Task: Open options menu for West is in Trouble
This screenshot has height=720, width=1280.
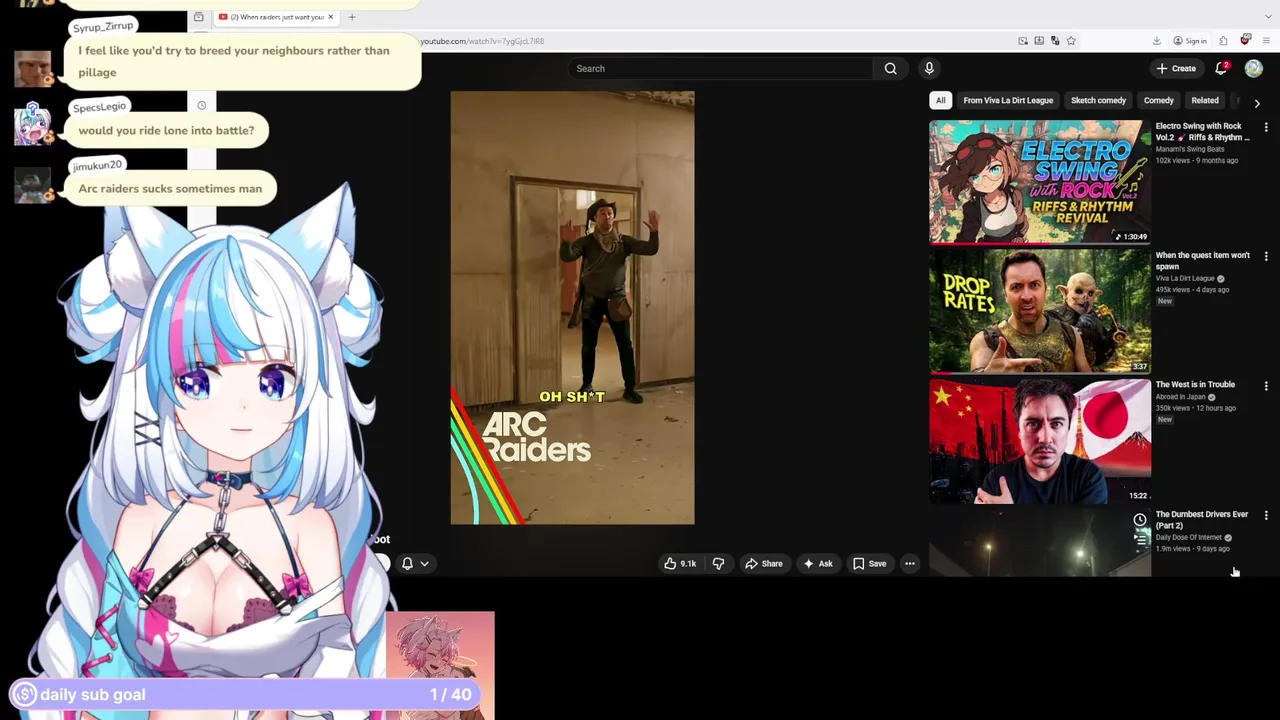Action: [x=1266, y=386]
